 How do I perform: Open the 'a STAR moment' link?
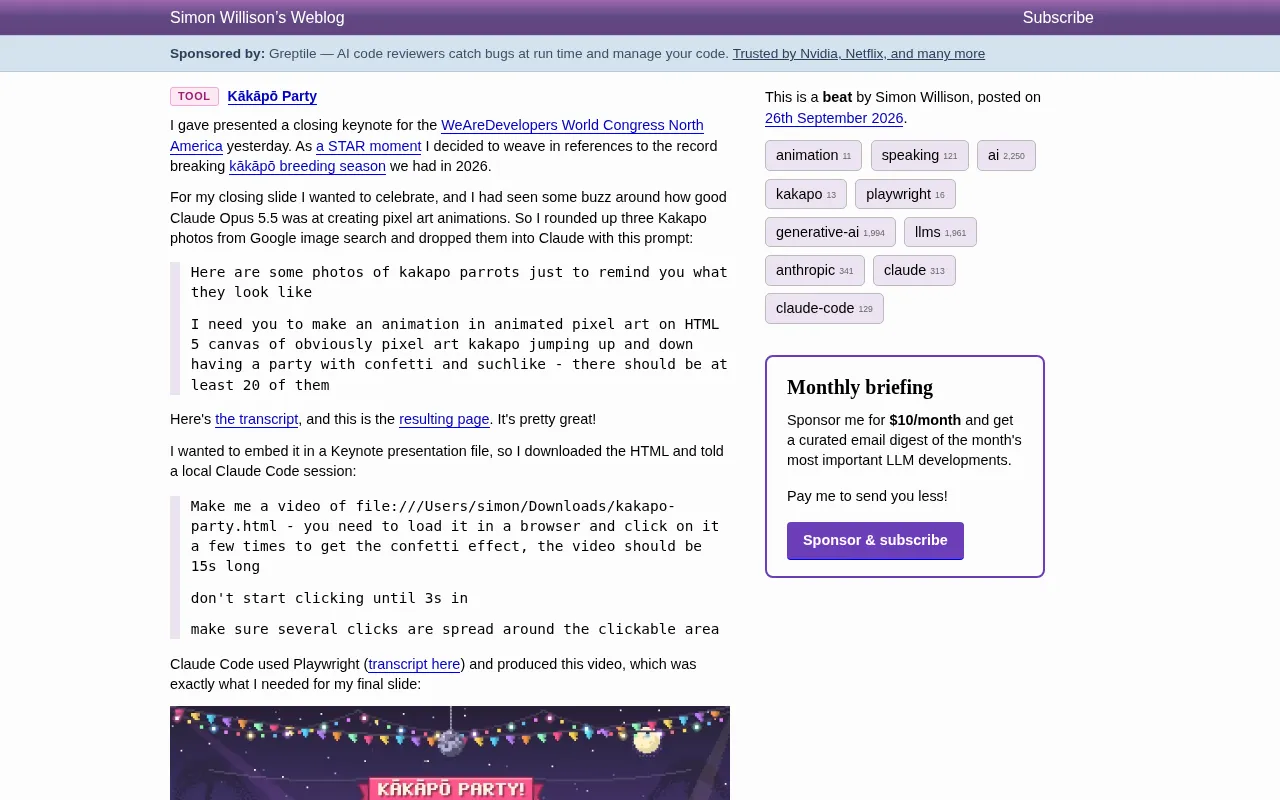pos(368,146)
